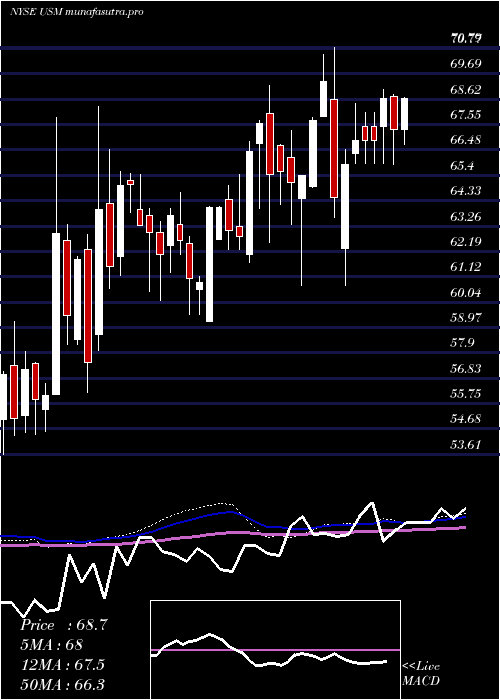Click the 67.55 price axis label
Viewport: 500px width, 700px height.
(466, 115)
